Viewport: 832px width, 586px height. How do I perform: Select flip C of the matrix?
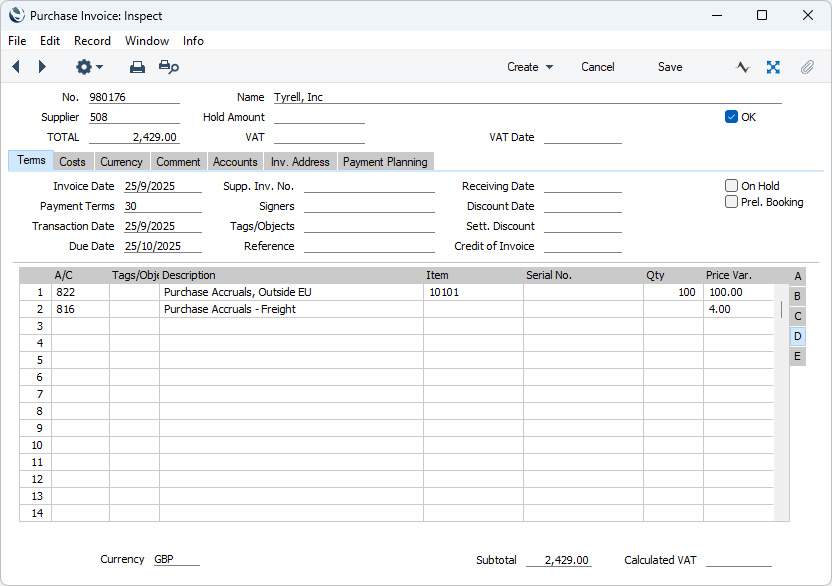click(798, 316)
